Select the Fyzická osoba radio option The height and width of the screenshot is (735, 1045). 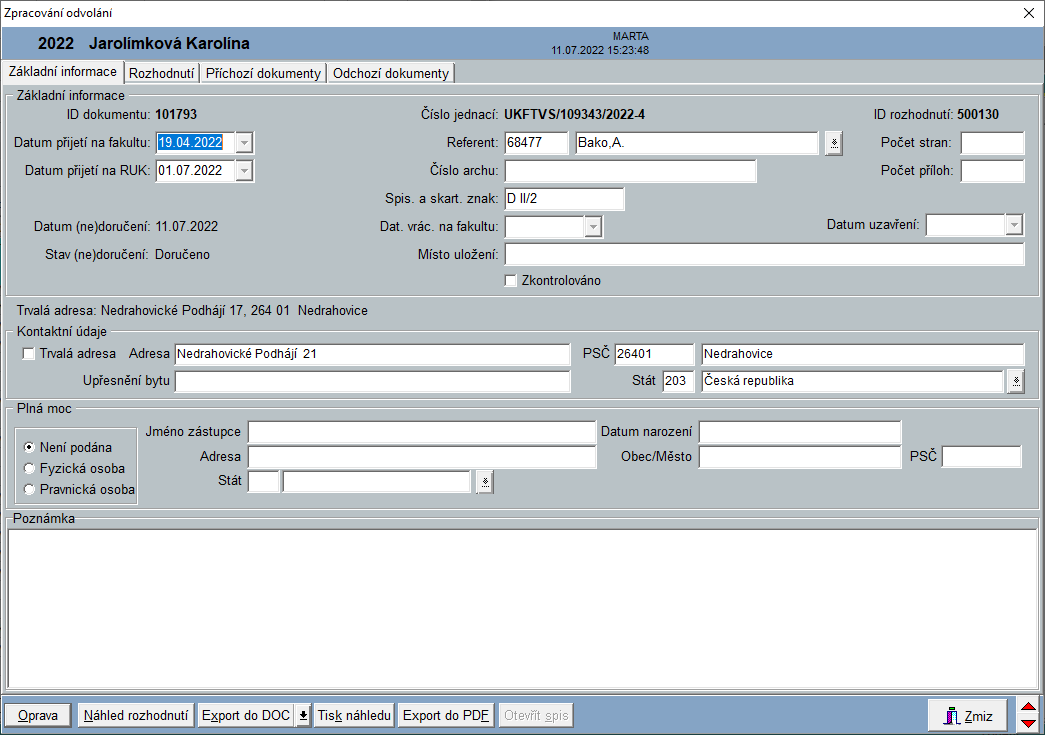point(30,468)
